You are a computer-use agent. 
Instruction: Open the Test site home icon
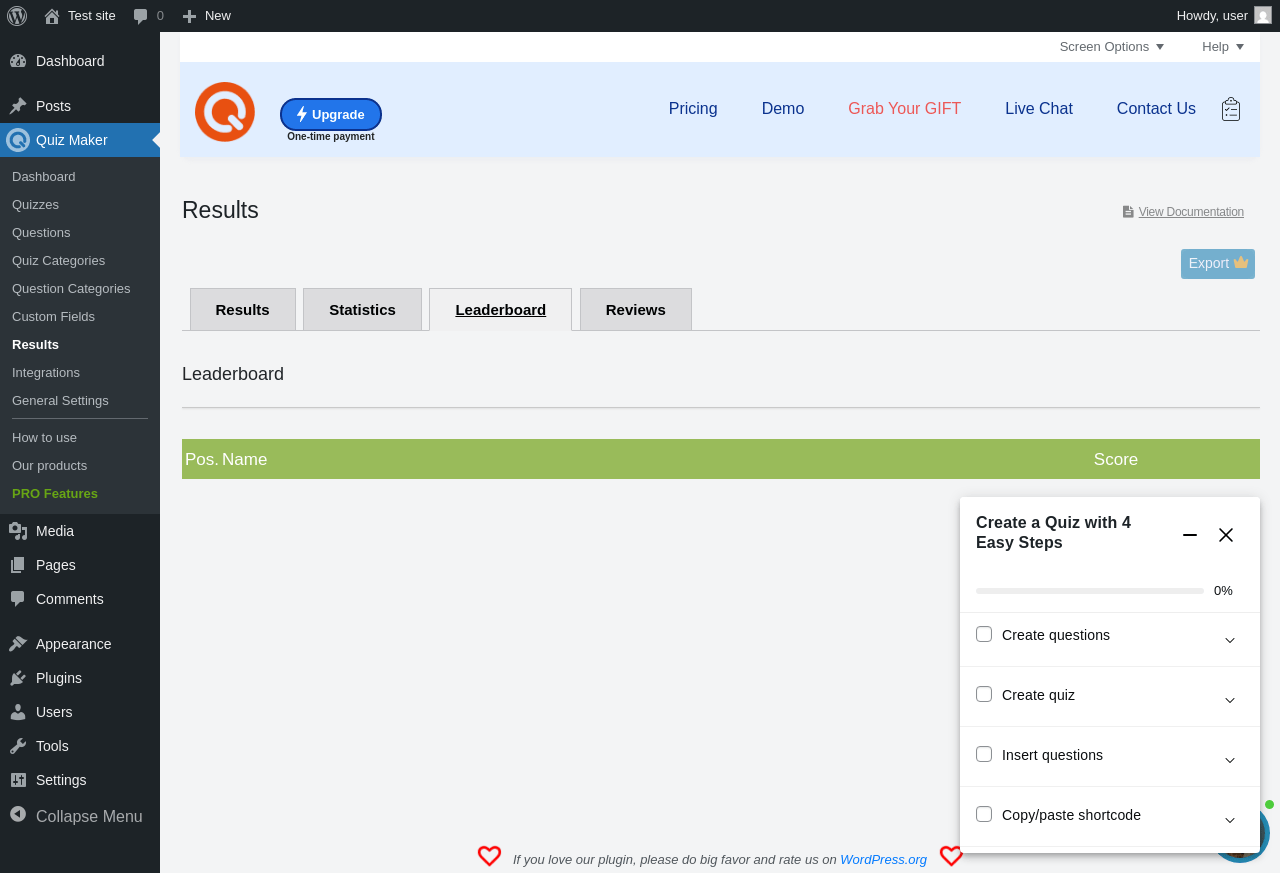point(52,16)
